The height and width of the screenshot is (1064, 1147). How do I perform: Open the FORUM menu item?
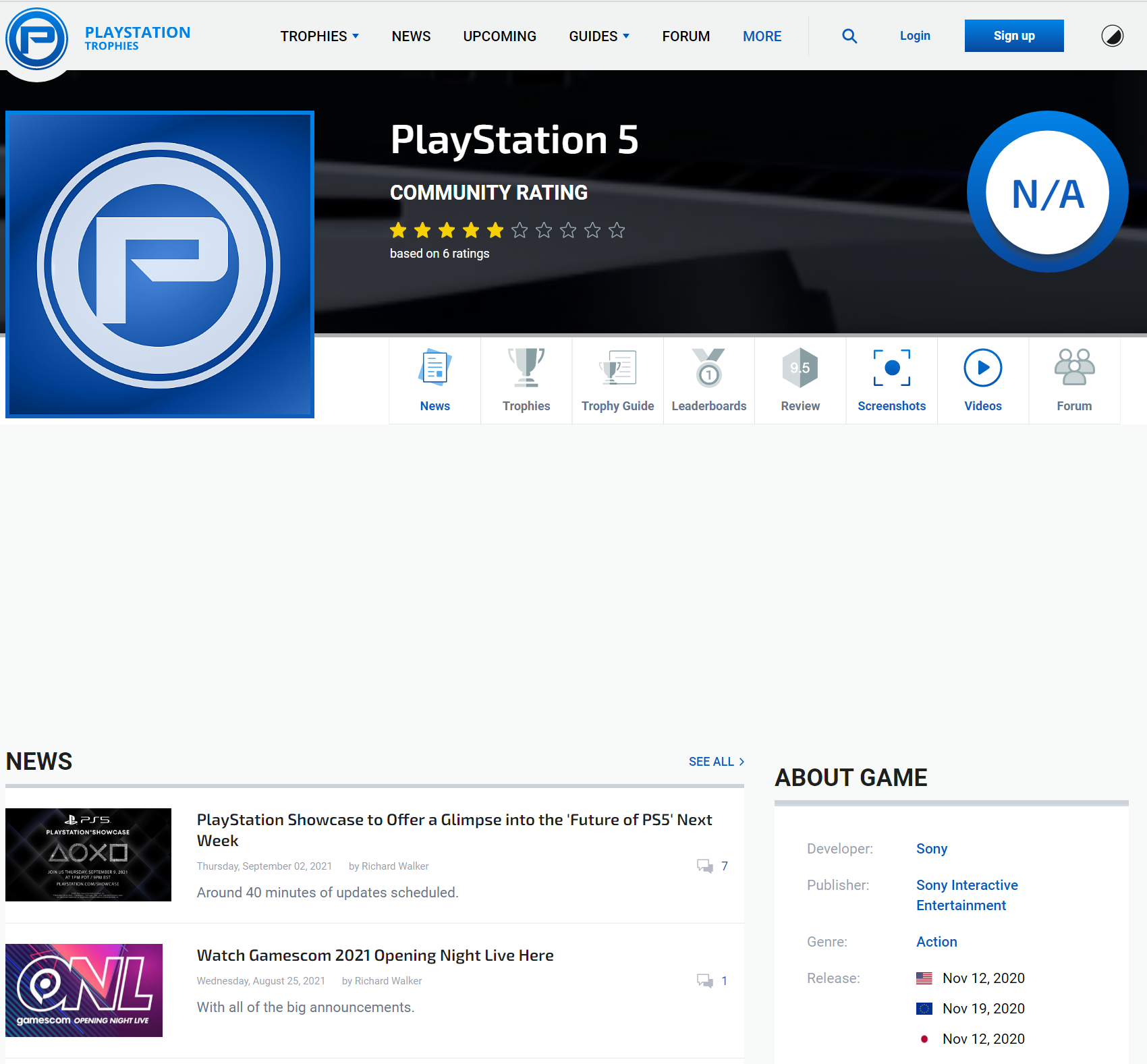click(x=686, y=36)
